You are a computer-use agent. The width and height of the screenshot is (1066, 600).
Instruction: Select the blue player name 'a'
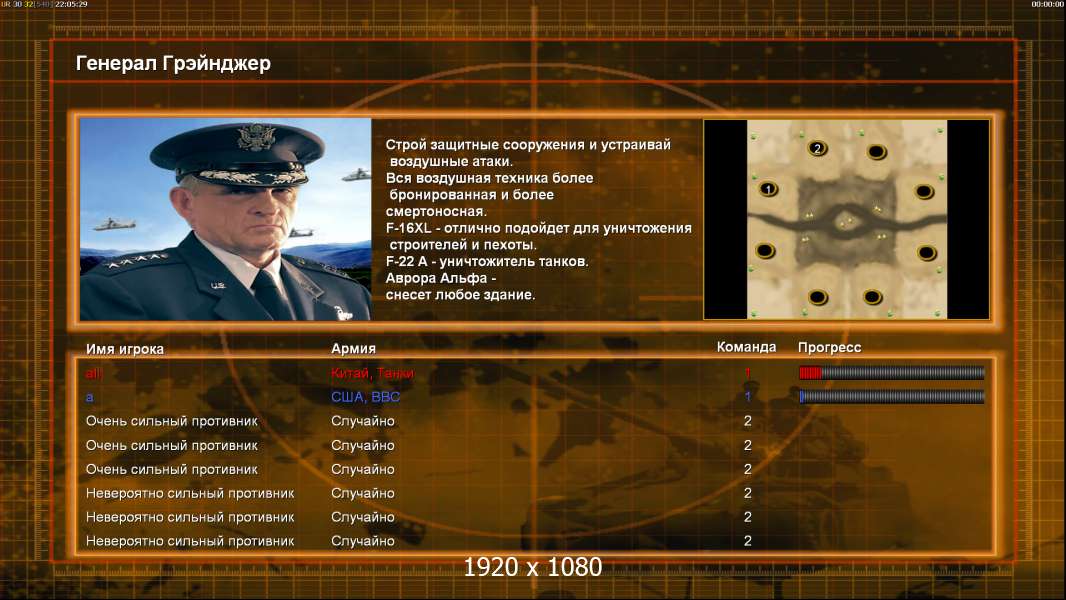(90, 397)
